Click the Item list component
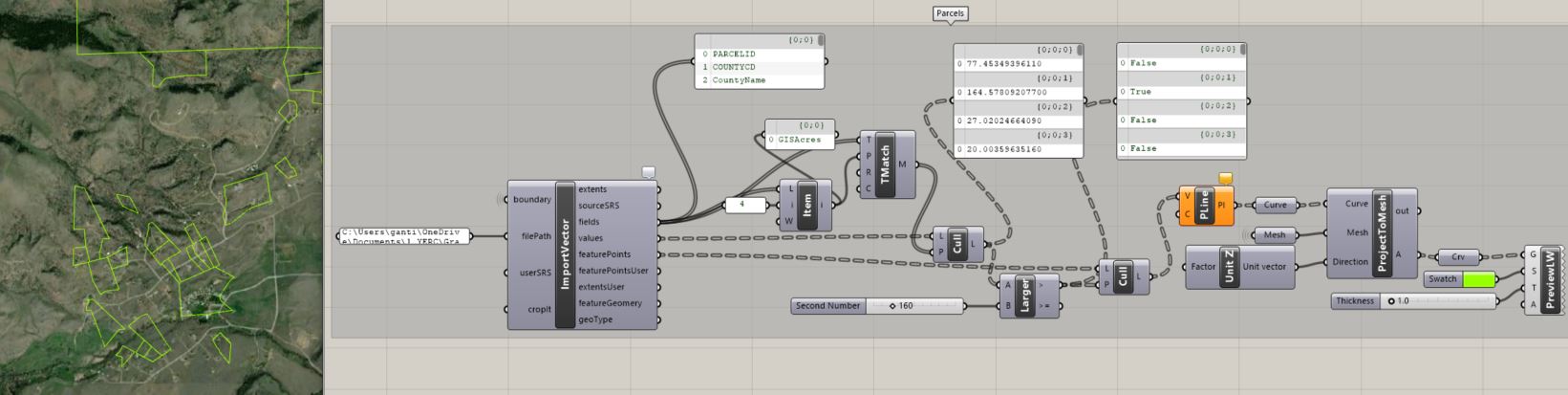The image size is (1568, 395). pyautogui.click(x=806, y=206)
